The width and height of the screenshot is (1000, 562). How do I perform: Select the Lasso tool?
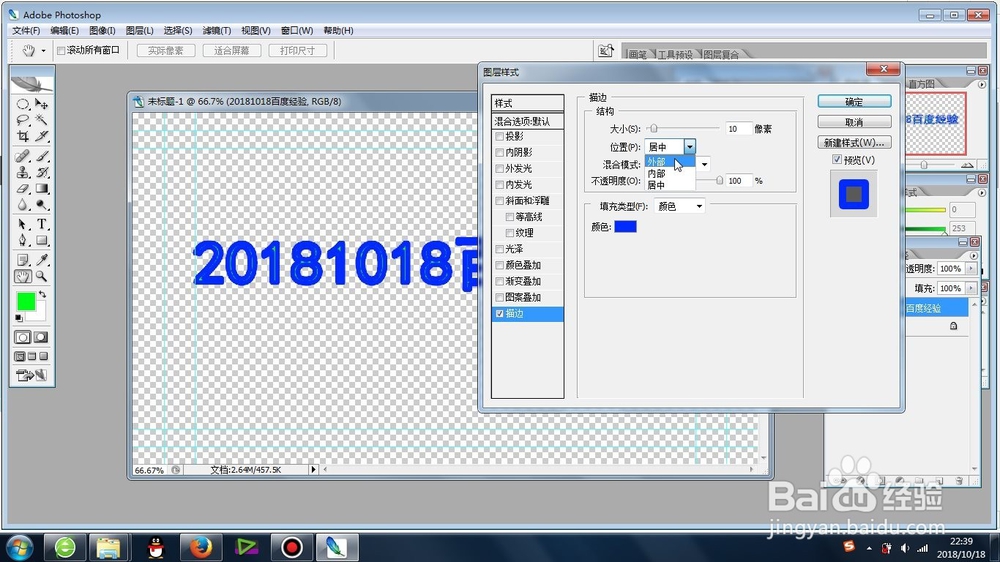(22, 120)
